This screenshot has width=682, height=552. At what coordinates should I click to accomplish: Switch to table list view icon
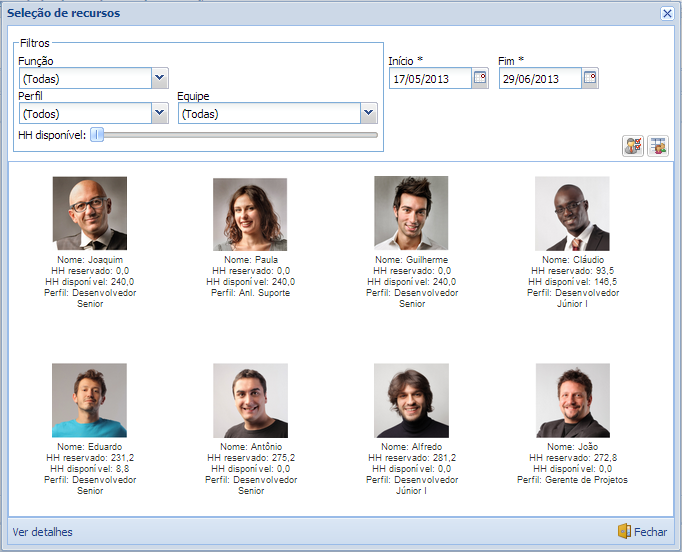pyautogui.click(x=657, y=146)
